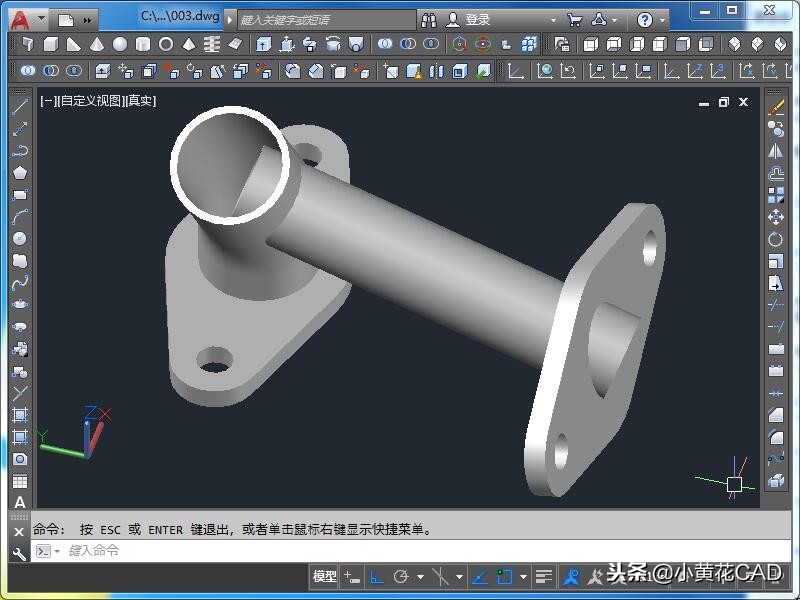
Task: Activate the Extrude tool
Action: pos(263,44)
